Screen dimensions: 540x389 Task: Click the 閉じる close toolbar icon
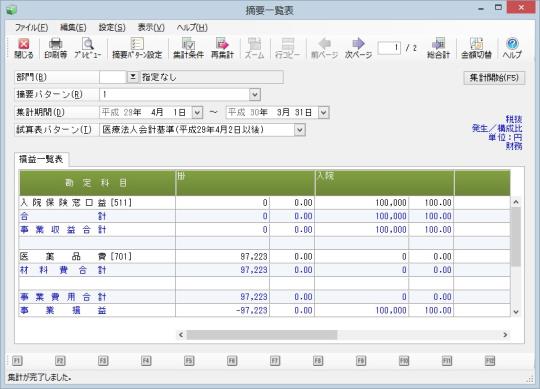pyautogui.click(x=24, y=48)
